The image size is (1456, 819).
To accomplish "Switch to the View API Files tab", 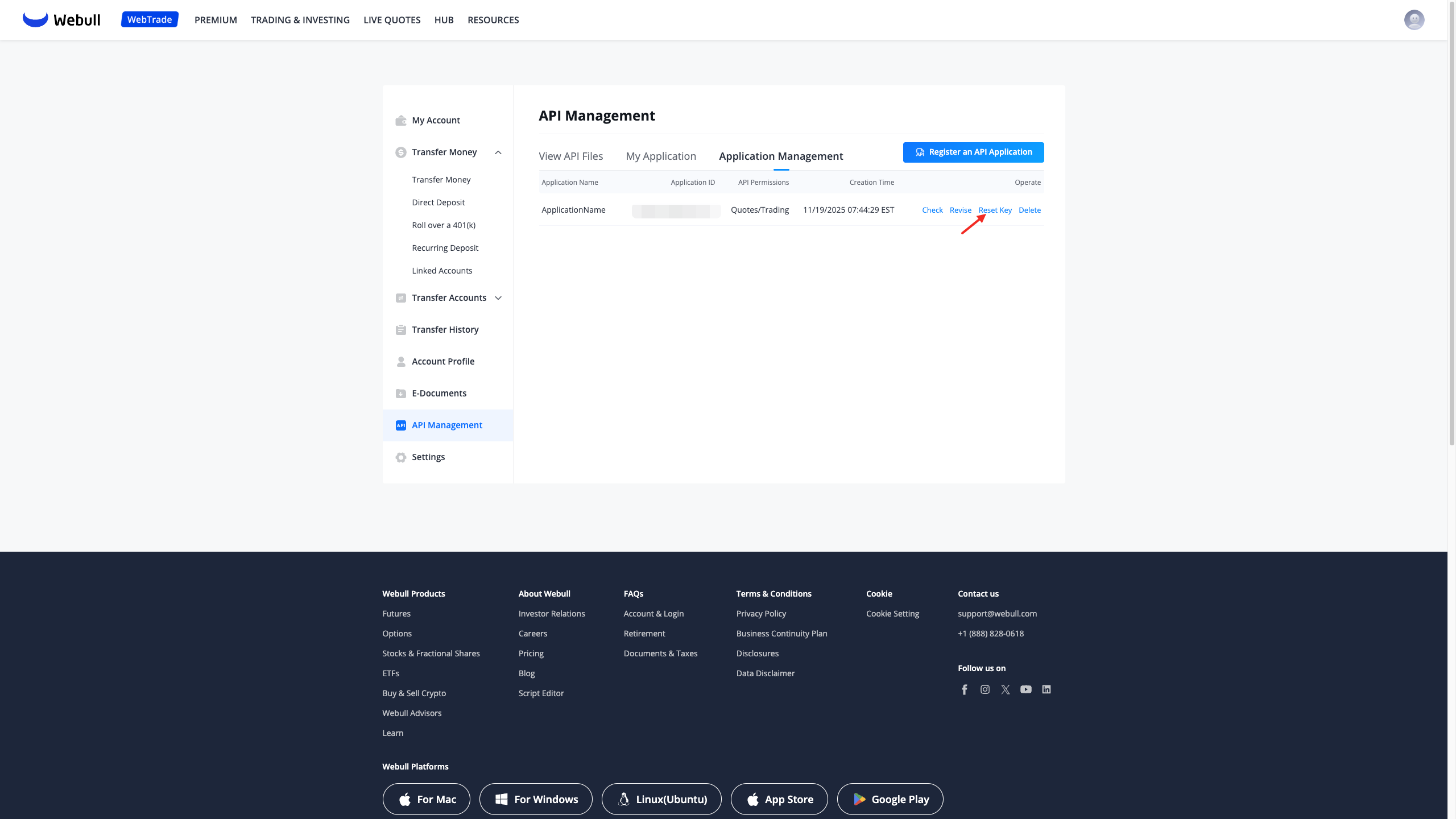I will click(570, 156).
